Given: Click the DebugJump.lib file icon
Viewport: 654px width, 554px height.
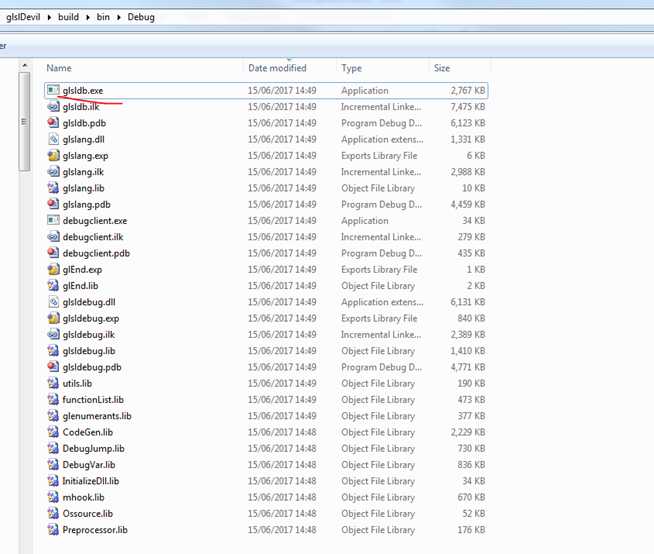Looking at the screenshot, I should pos(53,448).
